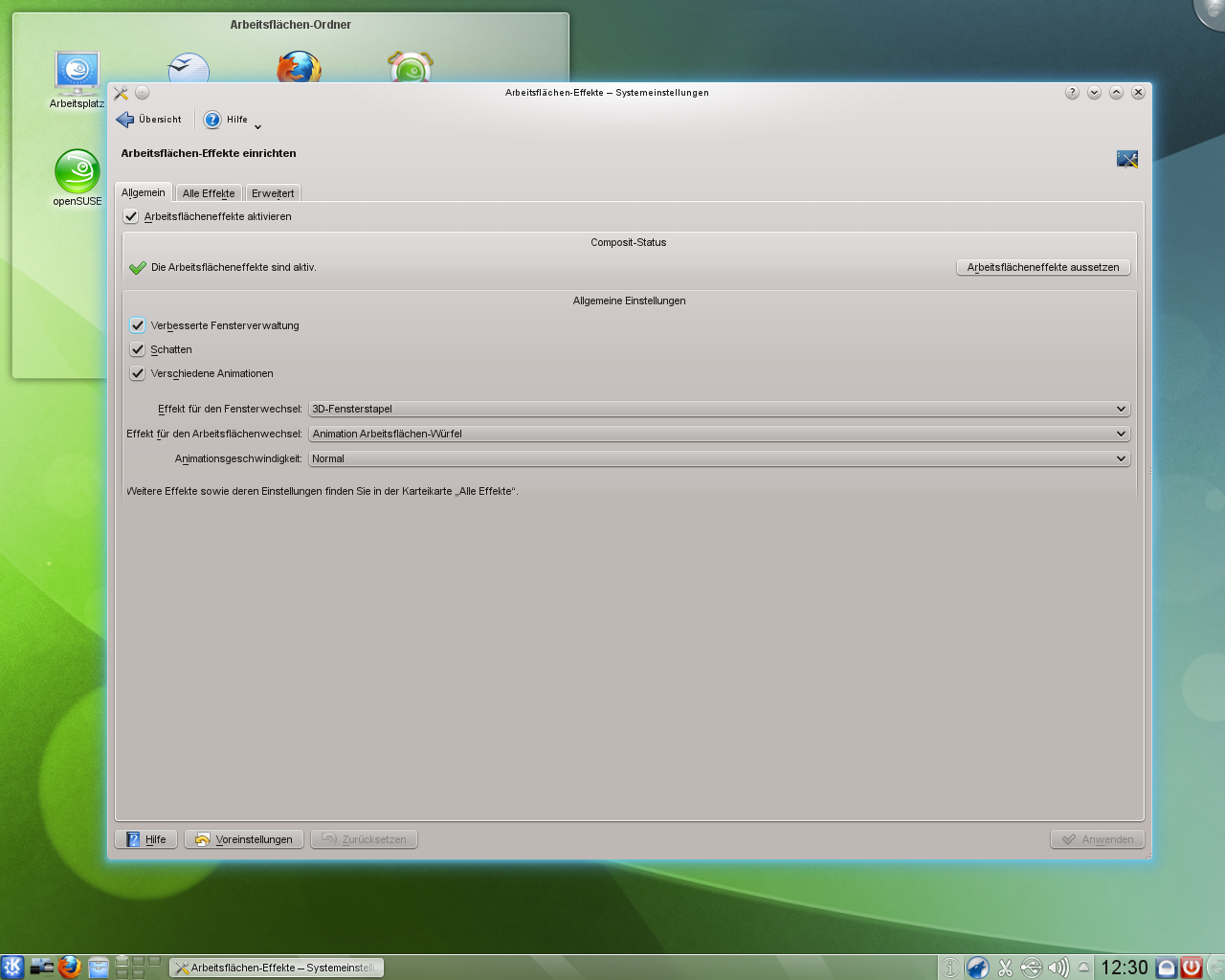Open the KDE application launcher menu
The height and width of the screenshot is (980, 1225).
12,967
